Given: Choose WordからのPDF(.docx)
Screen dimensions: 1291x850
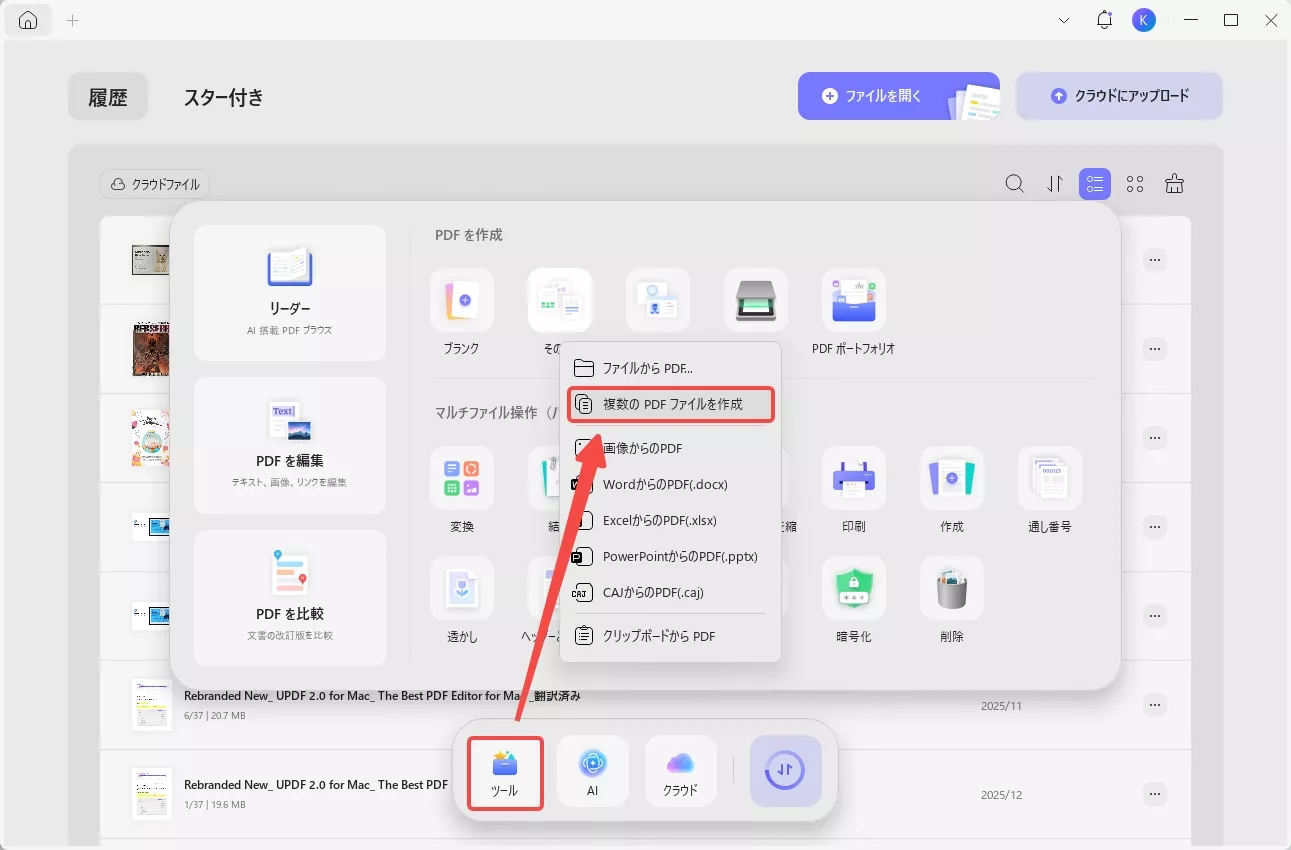Looking at the screenshot, I should coord(670,484).
